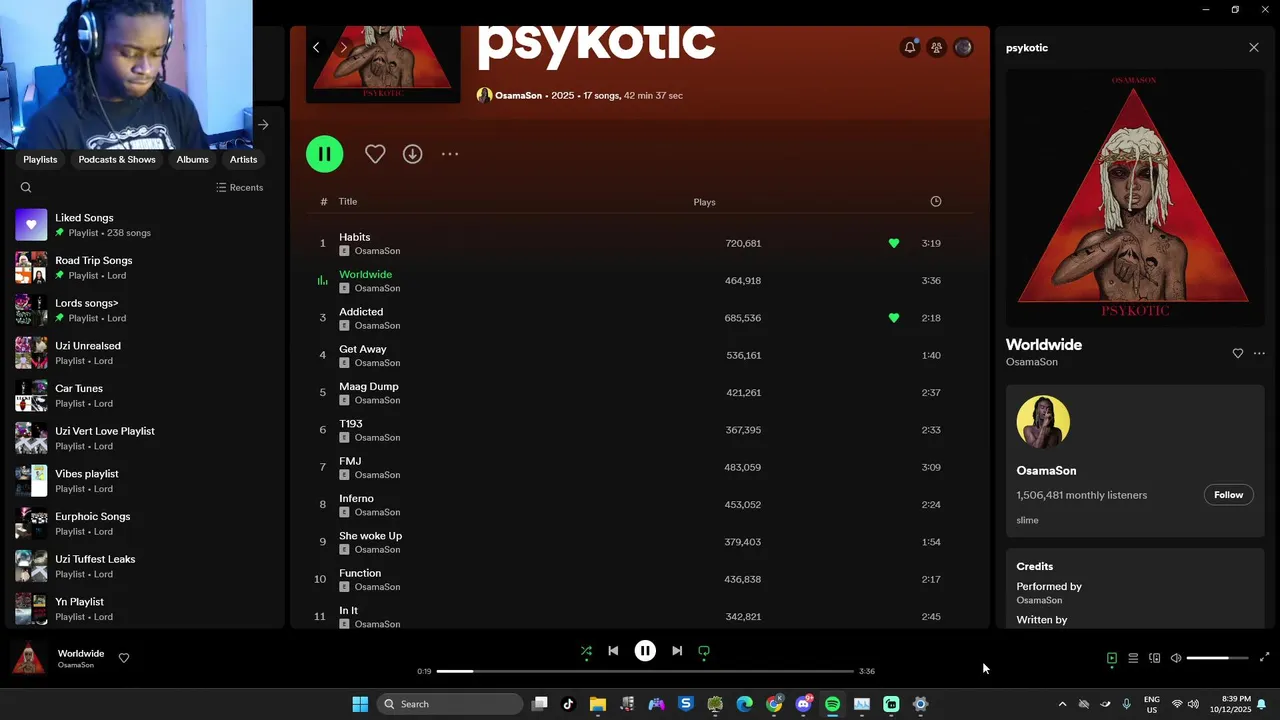1280x720 pixels.
Task: Open OsamaSon artist avatar in side panel
Action: [x=1043, y=422]
